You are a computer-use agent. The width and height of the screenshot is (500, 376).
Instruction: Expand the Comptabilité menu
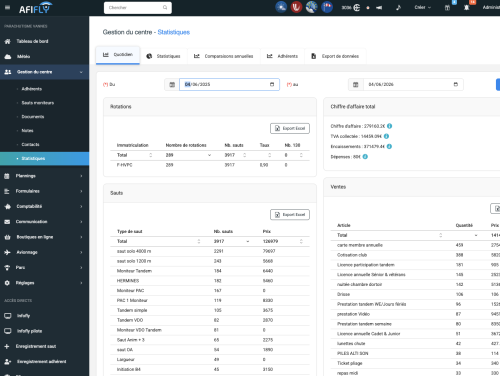(x=44, y=206)
